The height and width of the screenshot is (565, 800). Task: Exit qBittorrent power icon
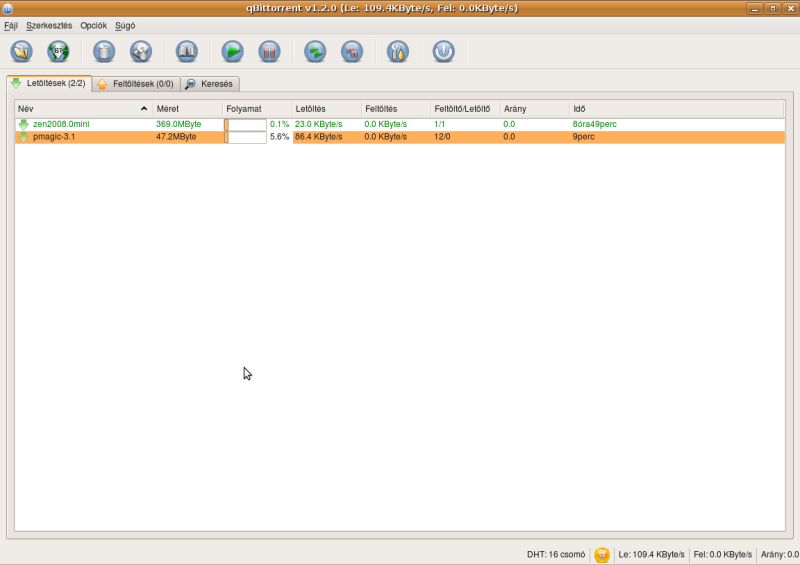point(444,52)
